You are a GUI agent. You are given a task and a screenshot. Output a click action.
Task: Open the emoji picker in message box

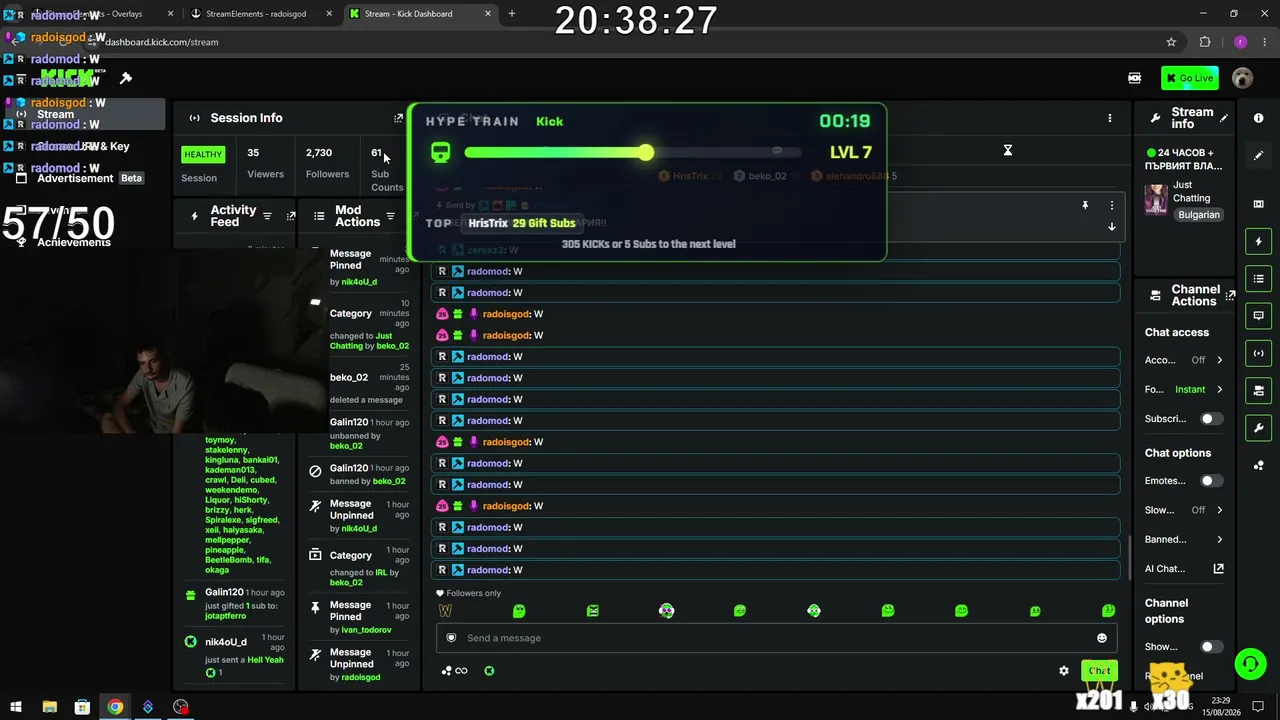tap(1102, 638)
